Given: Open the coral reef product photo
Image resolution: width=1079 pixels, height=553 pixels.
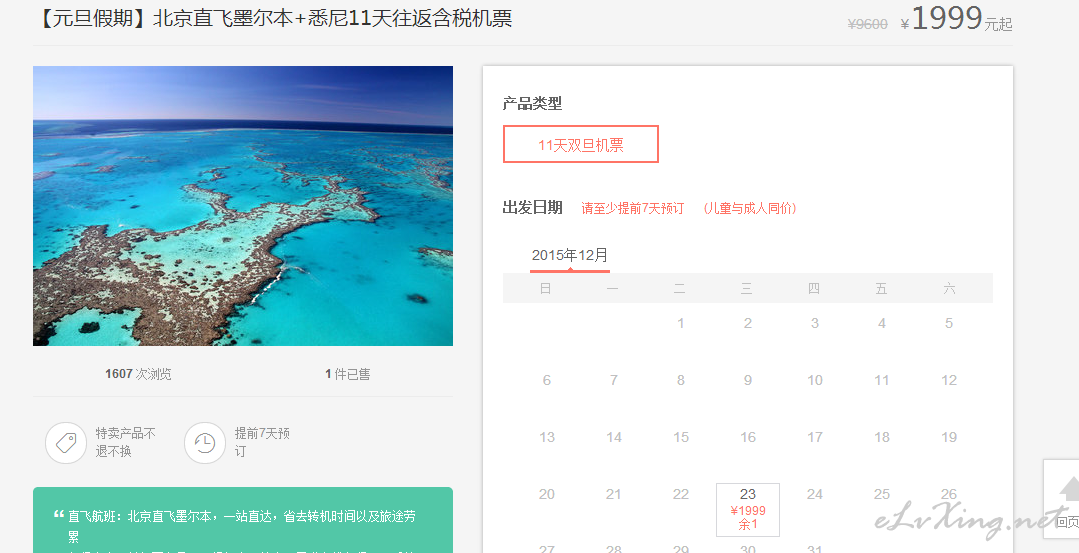Looking at the screenshot, I should pos(243,206).
